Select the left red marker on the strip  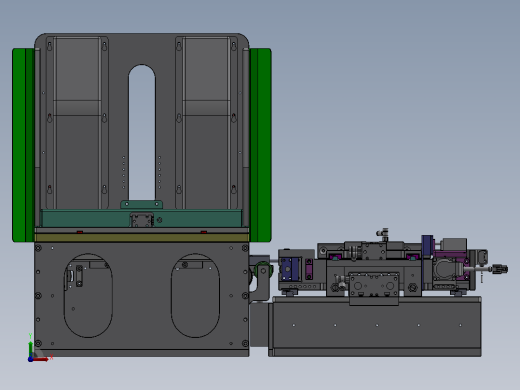click(80, 232)
